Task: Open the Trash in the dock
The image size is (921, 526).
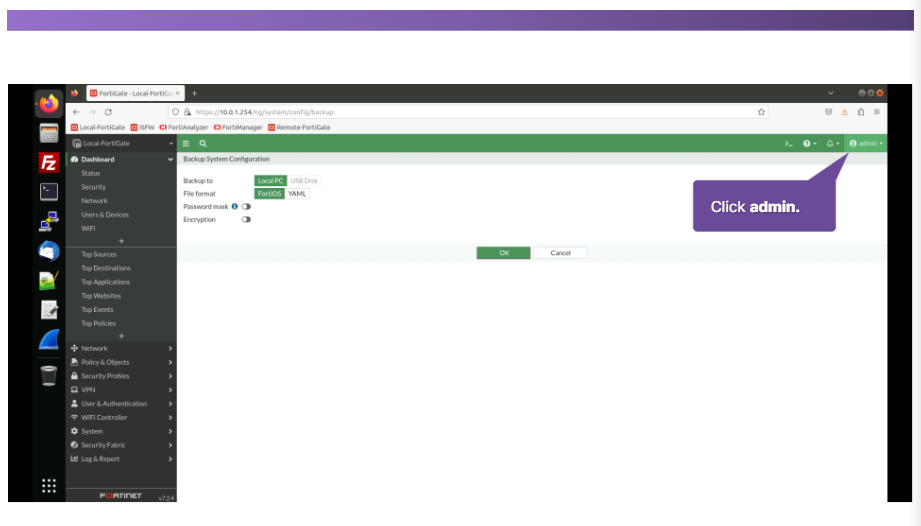Action: click(x=49, y=376)
